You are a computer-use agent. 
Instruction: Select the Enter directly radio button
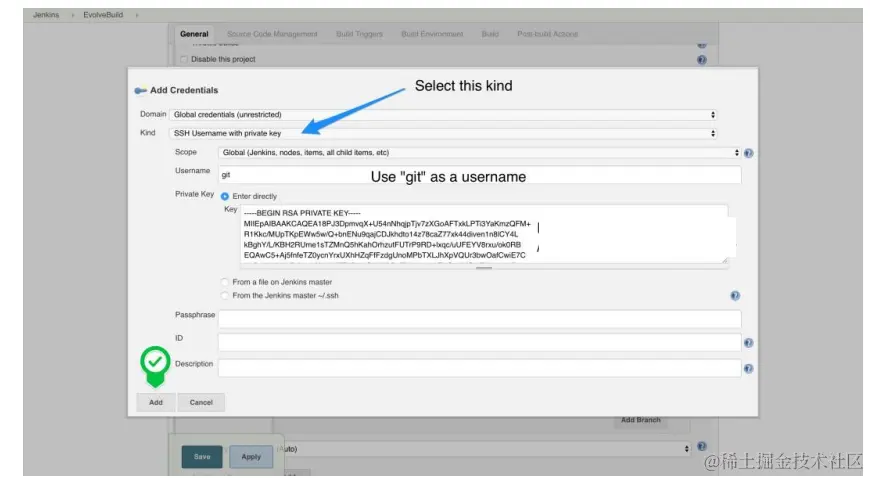(225, 197)
